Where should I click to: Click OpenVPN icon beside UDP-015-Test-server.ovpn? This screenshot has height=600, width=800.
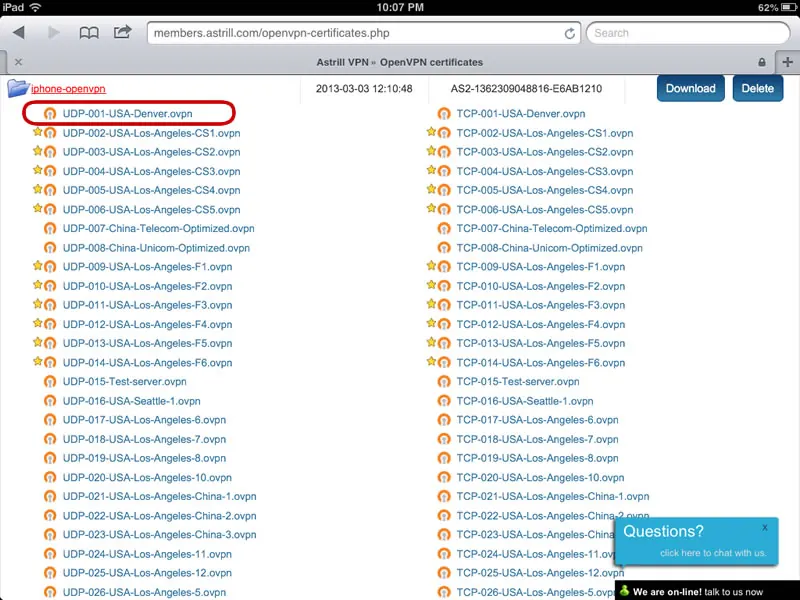[x=49, y=382]
